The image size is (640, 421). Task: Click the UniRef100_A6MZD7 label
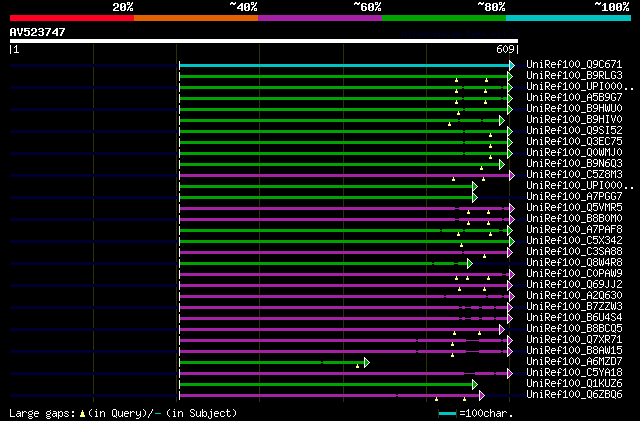point(574,362)
